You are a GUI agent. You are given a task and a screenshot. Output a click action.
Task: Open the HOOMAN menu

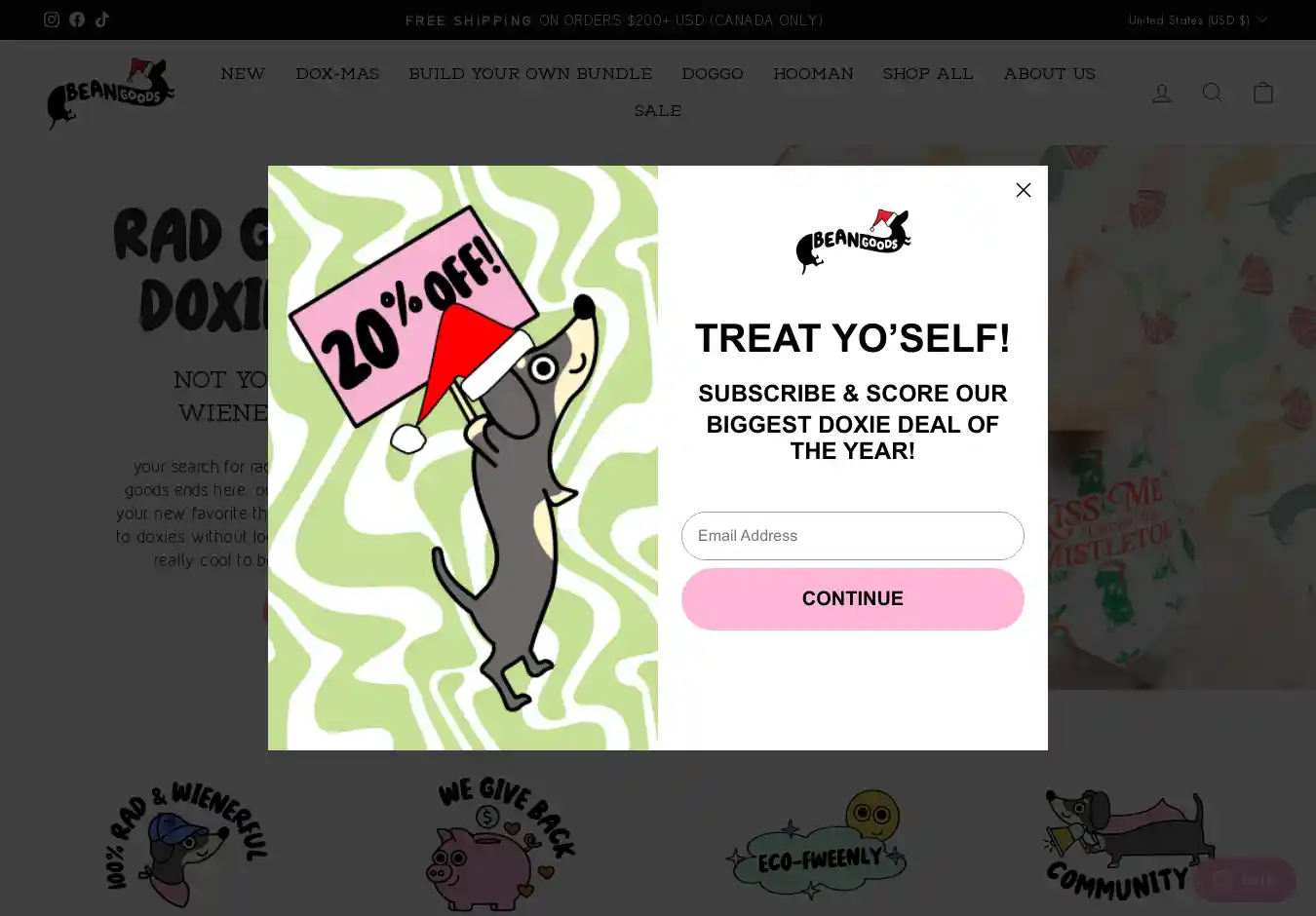tap(813, 74)
